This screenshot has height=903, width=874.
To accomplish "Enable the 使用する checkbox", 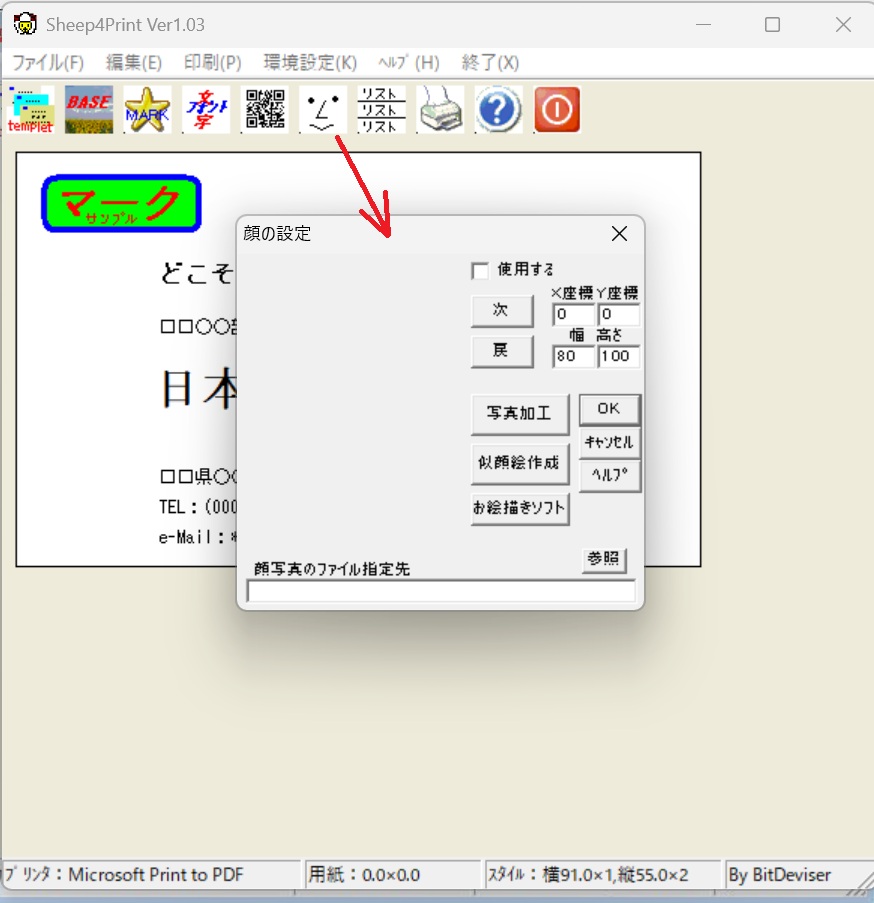I will click(x=481, y=271).
